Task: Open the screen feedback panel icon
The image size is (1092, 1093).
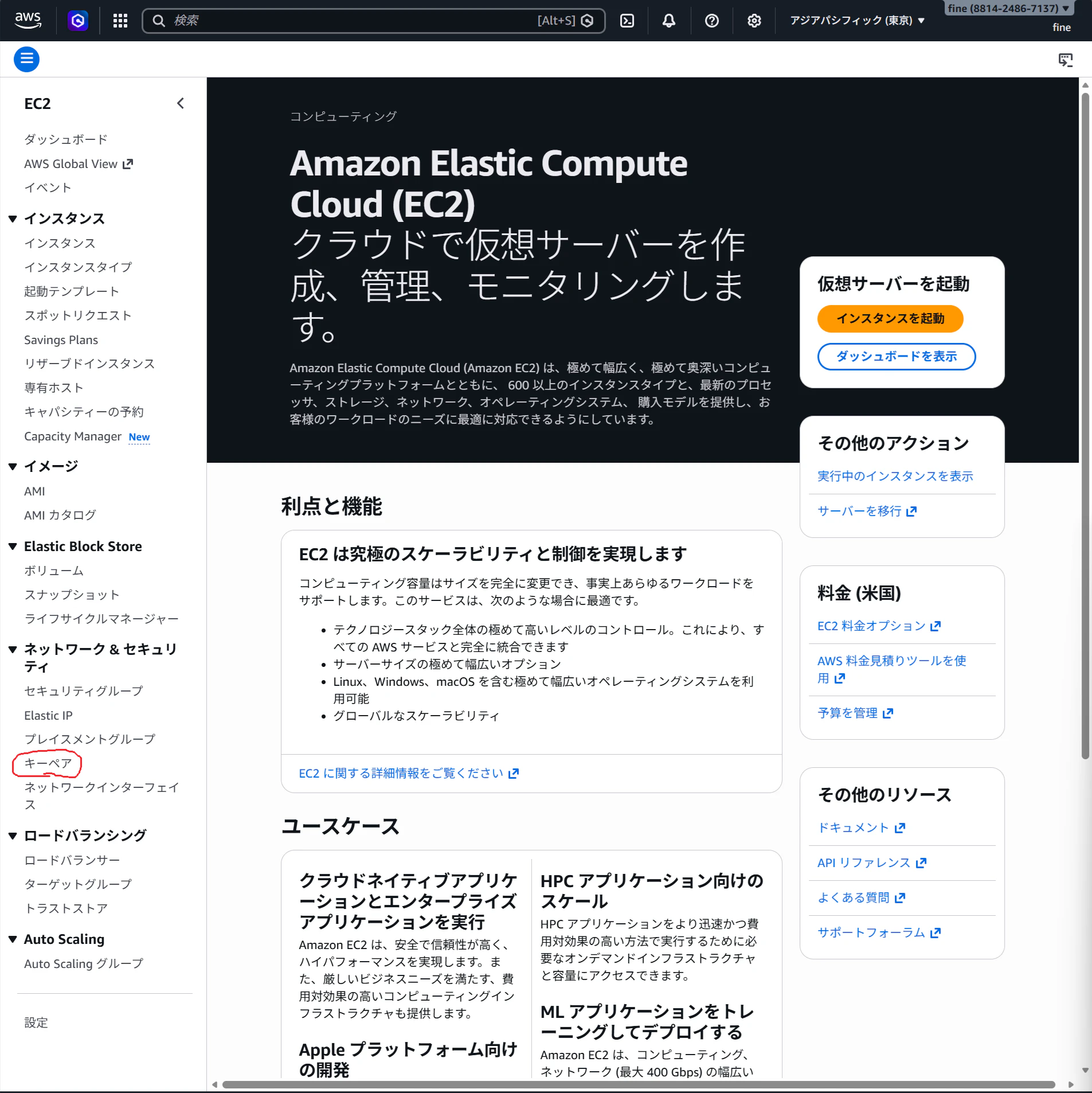Action: [x=1066, y=60]
